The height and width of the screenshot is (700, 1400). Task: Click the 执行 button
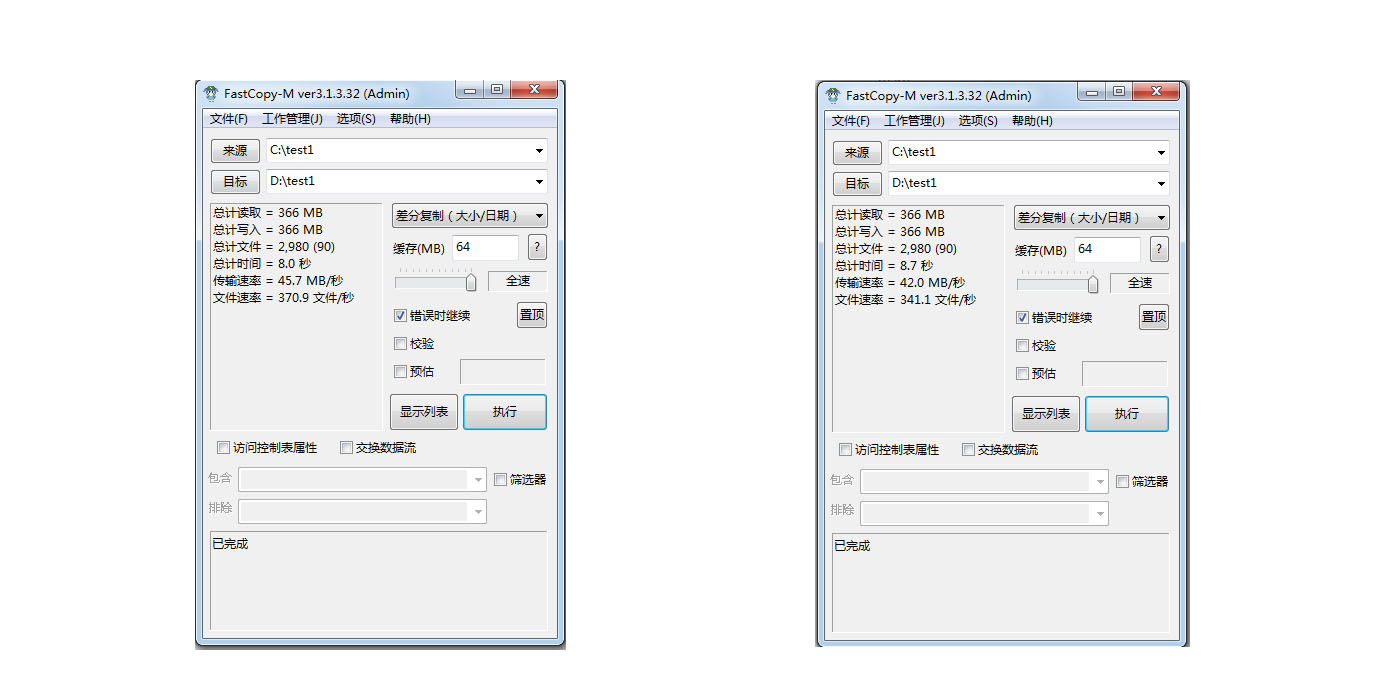505,412
